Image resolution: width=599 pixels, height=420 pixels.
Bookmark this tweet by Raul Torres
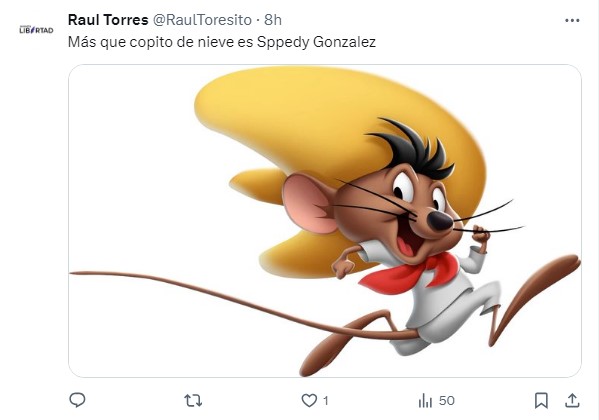pos(541,401)
